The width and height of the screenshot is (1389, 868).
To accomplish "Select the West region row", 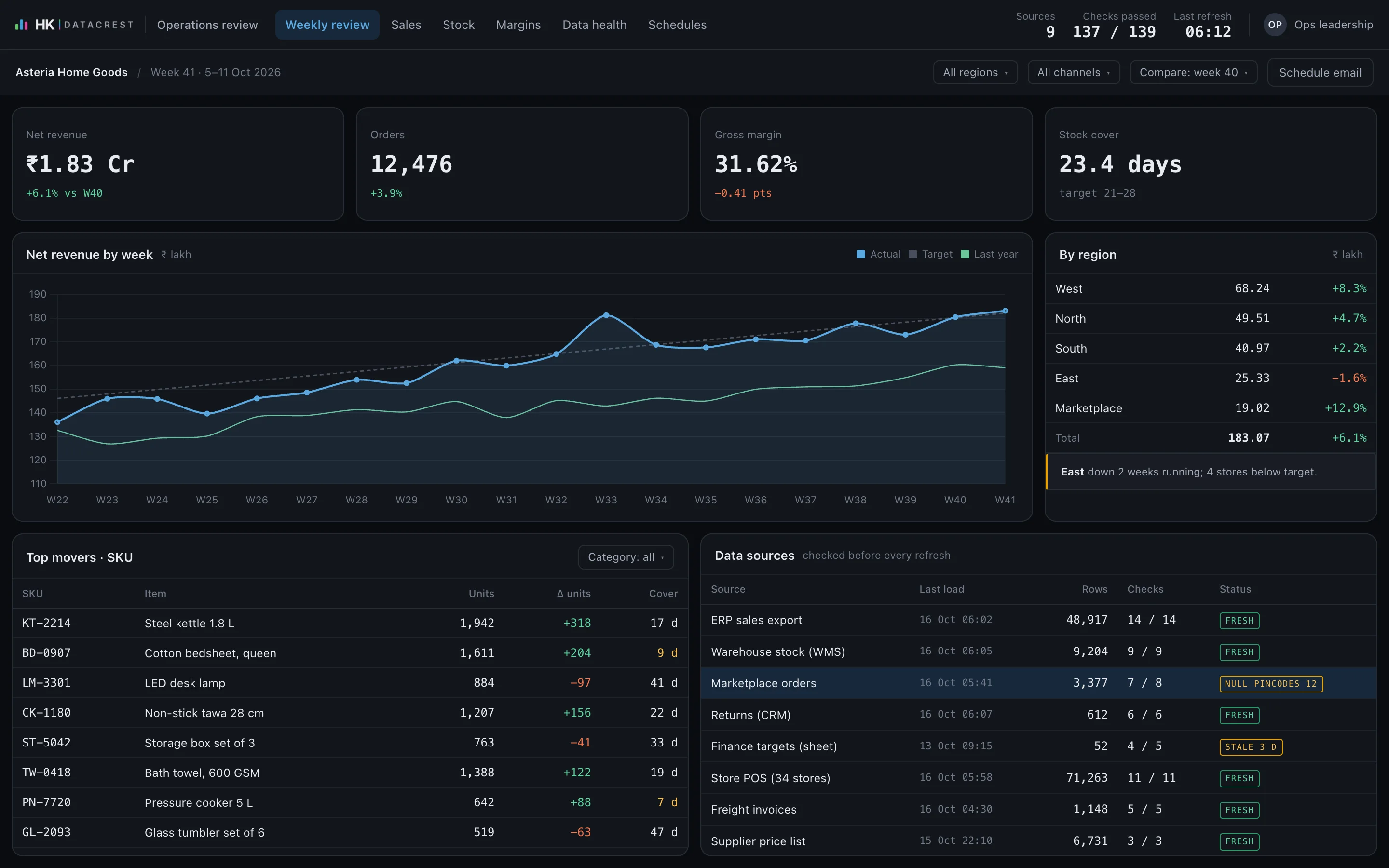I will (x=1211, y=289).
